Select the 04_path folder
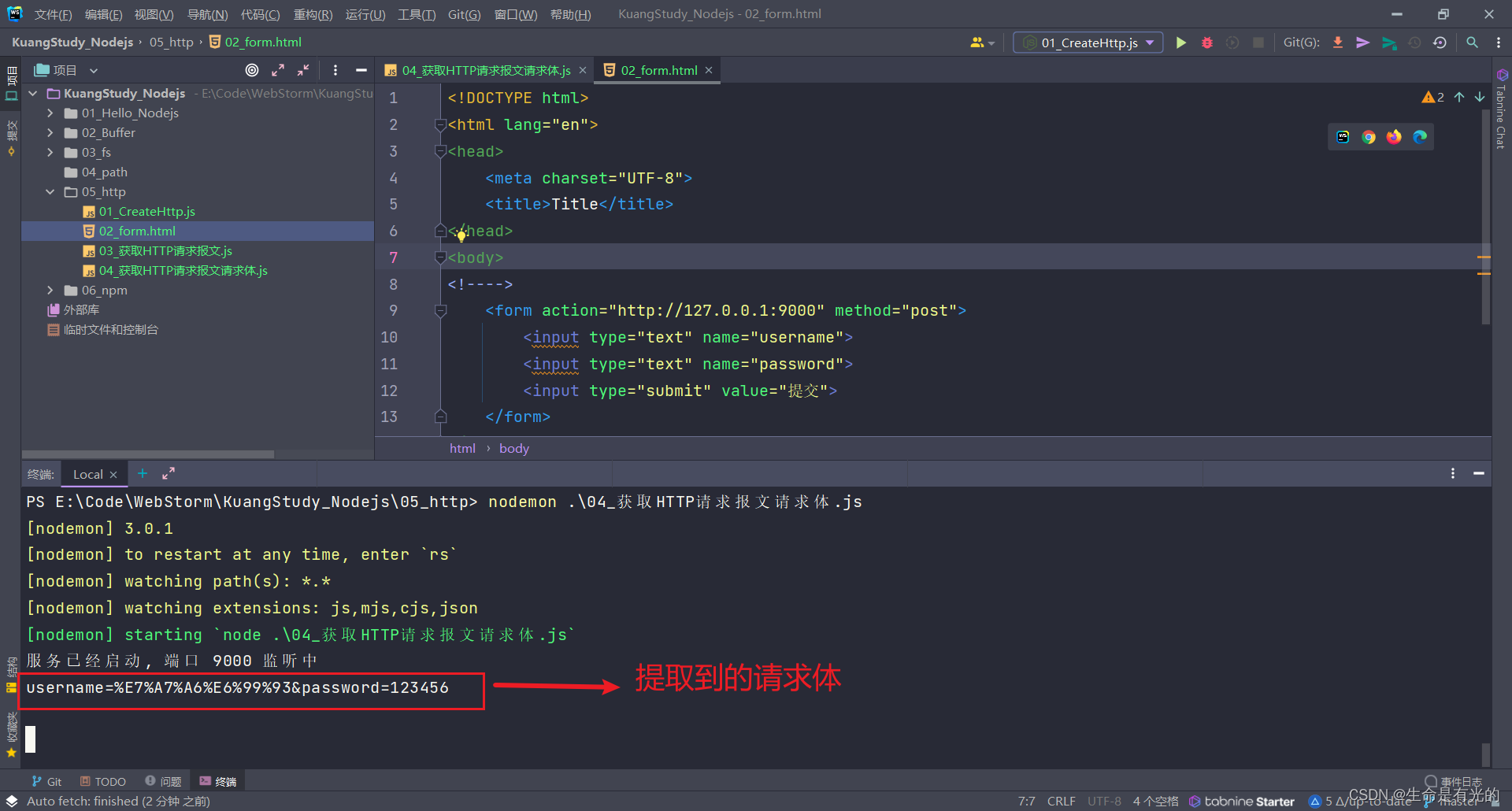This screenshot has height=811, width=1512. tap(104, 172)
